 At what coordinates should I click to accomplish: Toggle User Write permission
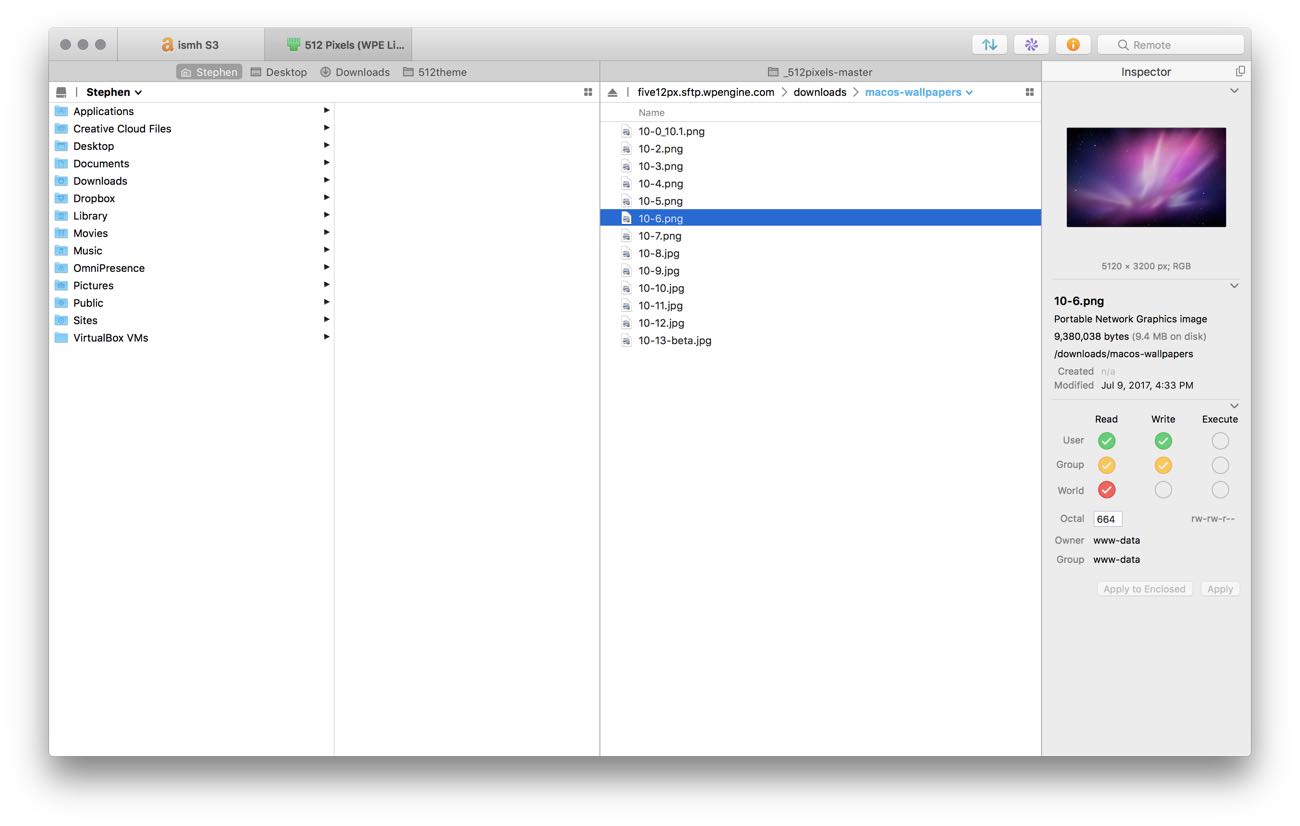(x=1163, y=440)
